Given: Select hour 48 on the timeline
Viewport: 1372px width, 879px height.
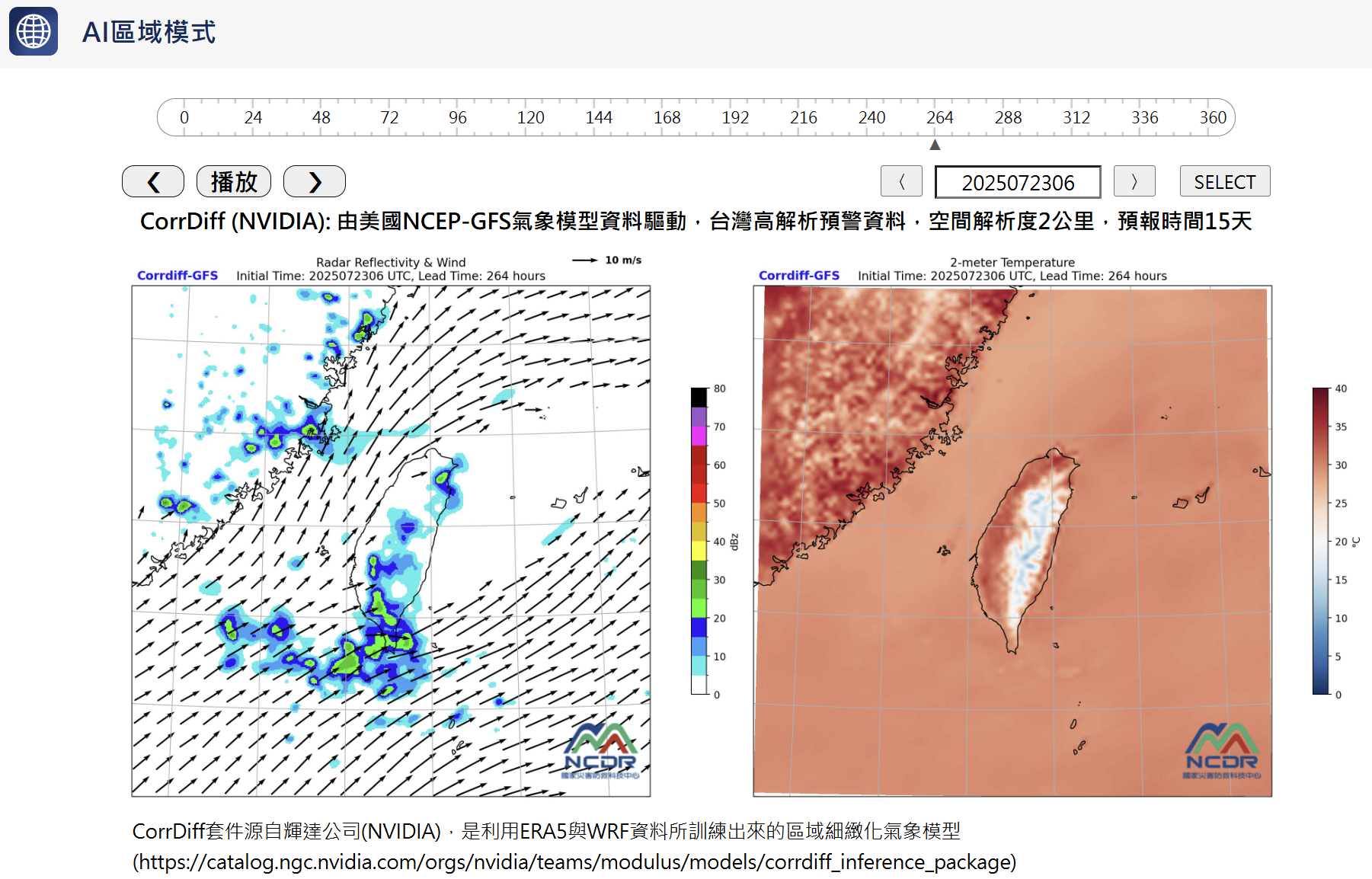Looking at the screenshot, I should point(321,117).
